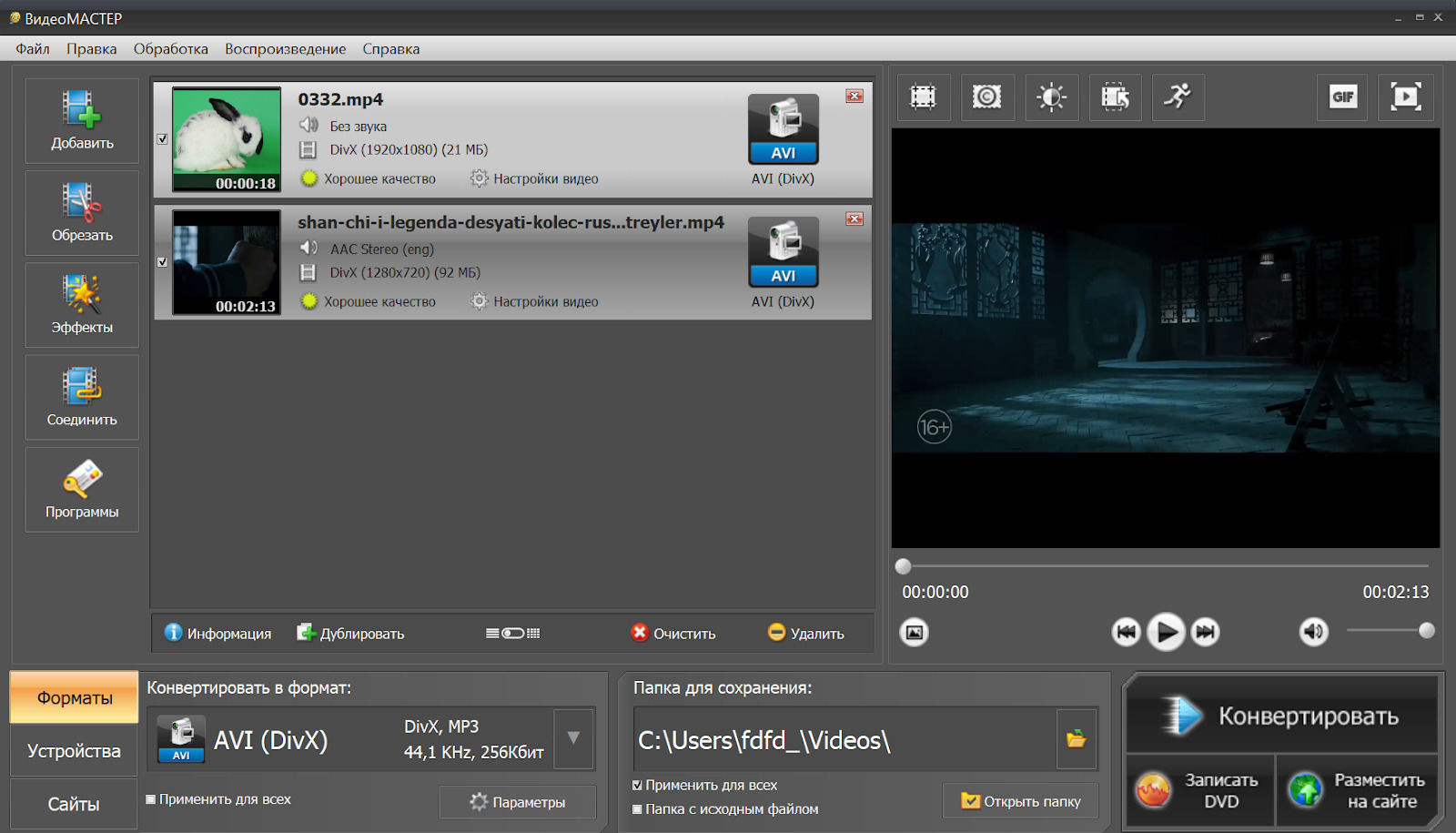Expand the AVI (DivX) format dropdown arrow
This screenshot has width=1456, height=833.
(x=573, y=738)
